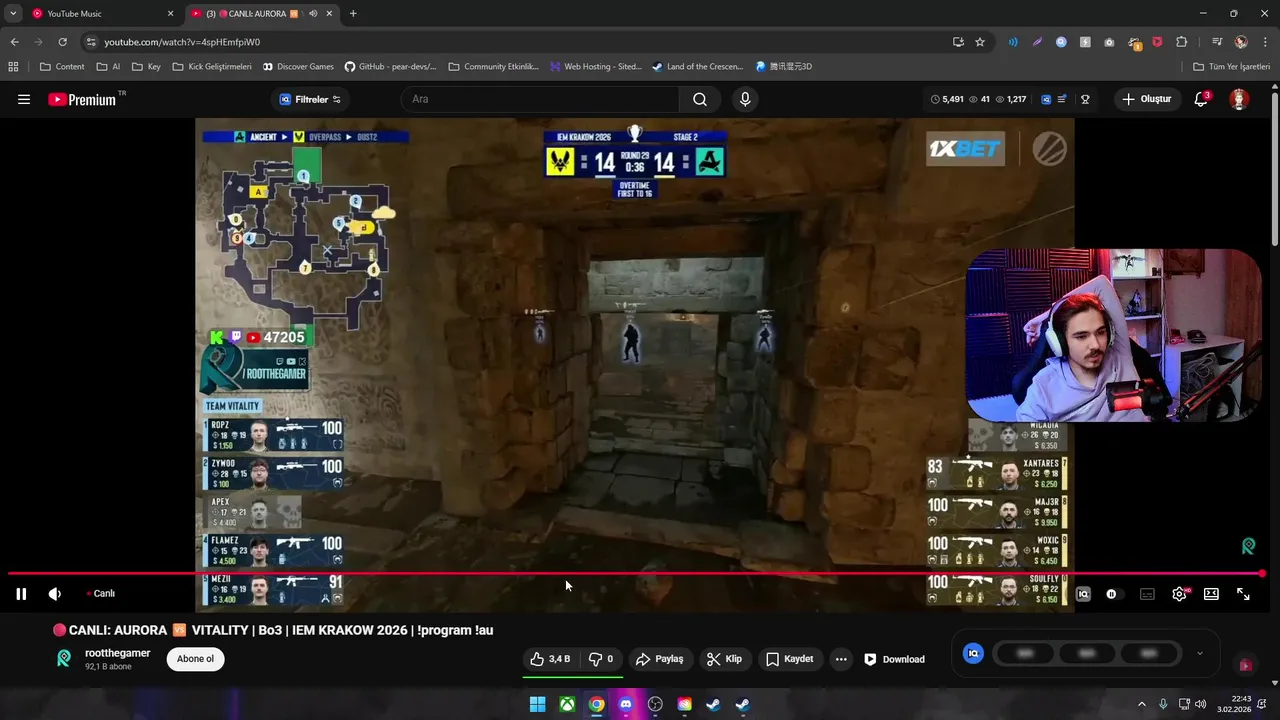Image resolution: width=1280 pixels, height=720 pixels.
Task: Open the Filtreler filter control
Action: click(x=311, y=99)
